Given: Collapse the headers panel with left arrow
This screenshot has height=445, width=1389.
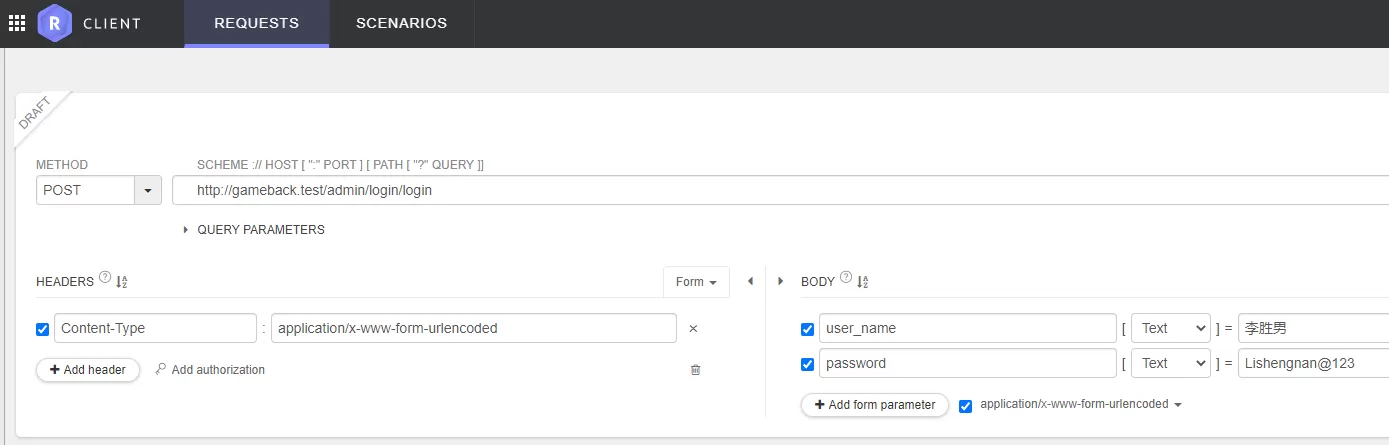Looking at the screenshot, I should pos(750,282).
